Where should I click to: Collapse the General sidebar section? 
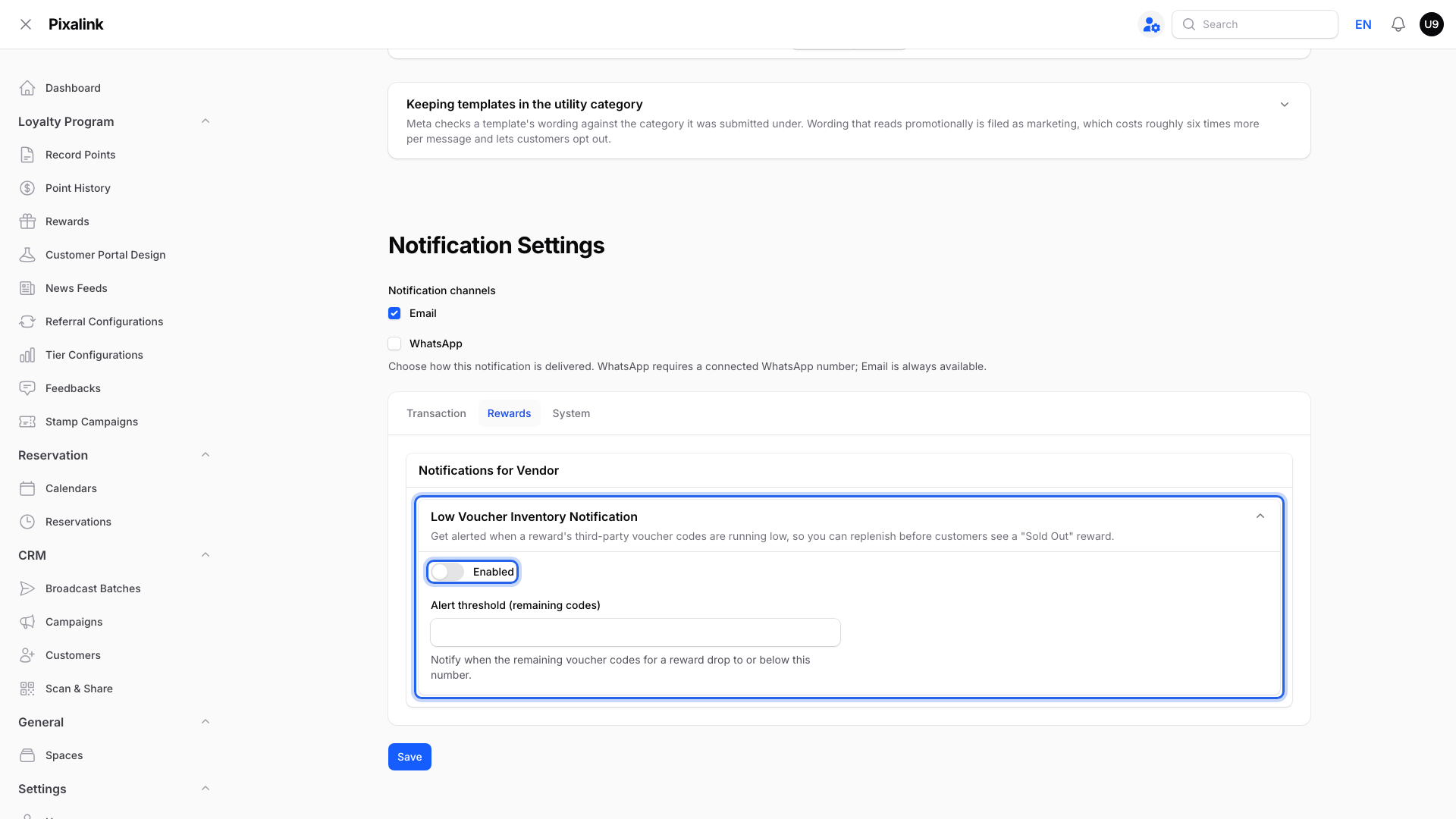point(206,722)
